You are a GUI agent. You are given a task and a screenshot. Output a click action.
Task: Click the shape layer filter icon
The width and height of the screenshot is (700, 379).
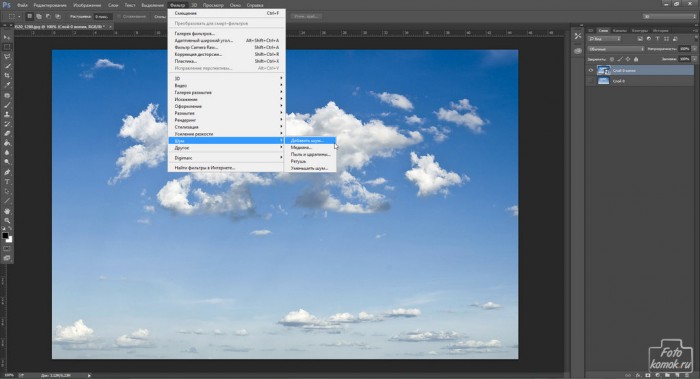click(x=666, y=39)
